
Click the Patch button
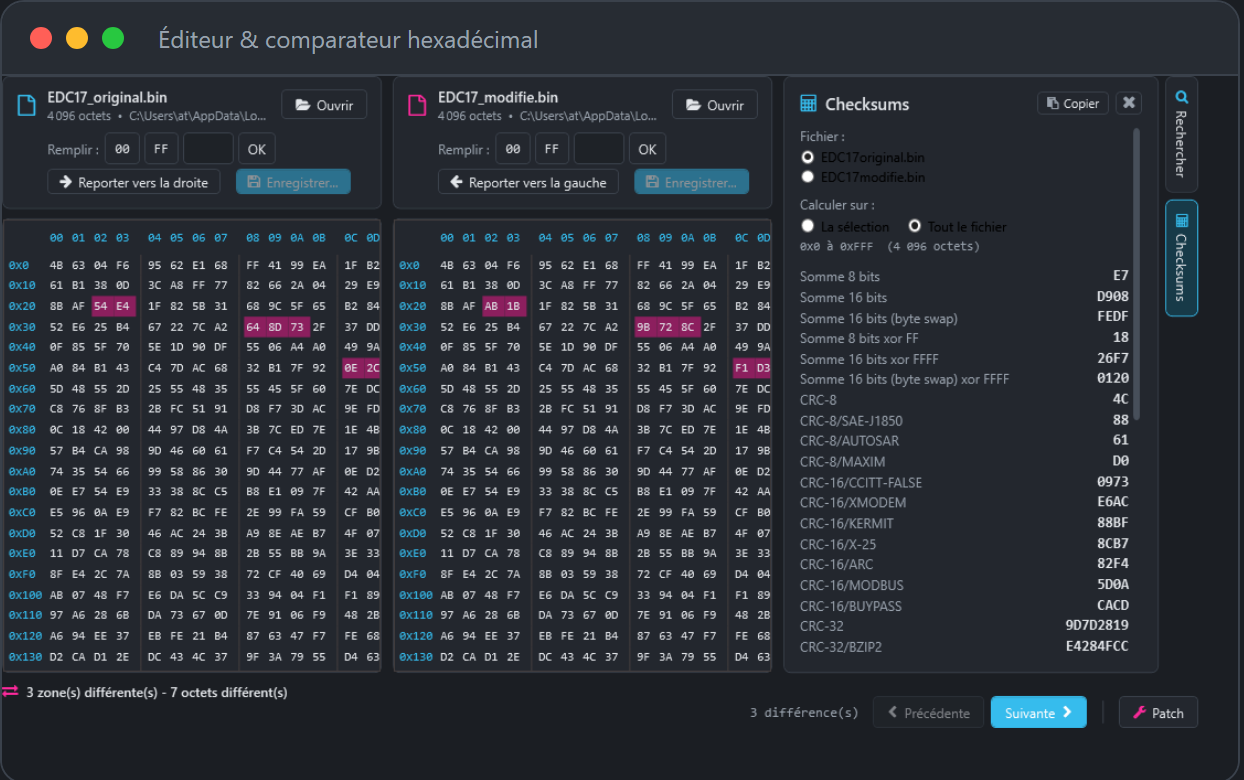click(x=1158, y=712)
